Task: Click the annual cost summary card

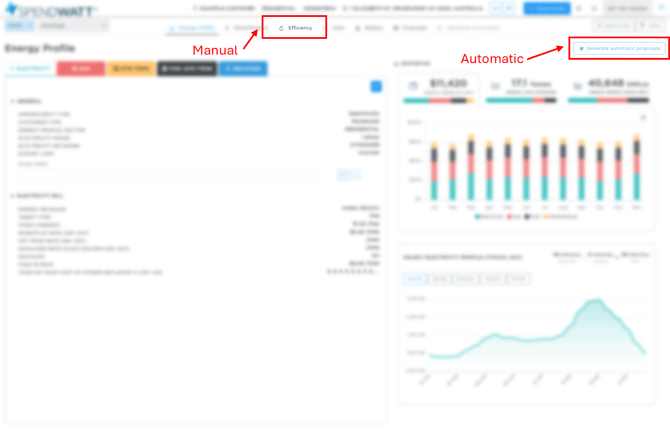Action: pyautogui.click(x=439, y=91)
